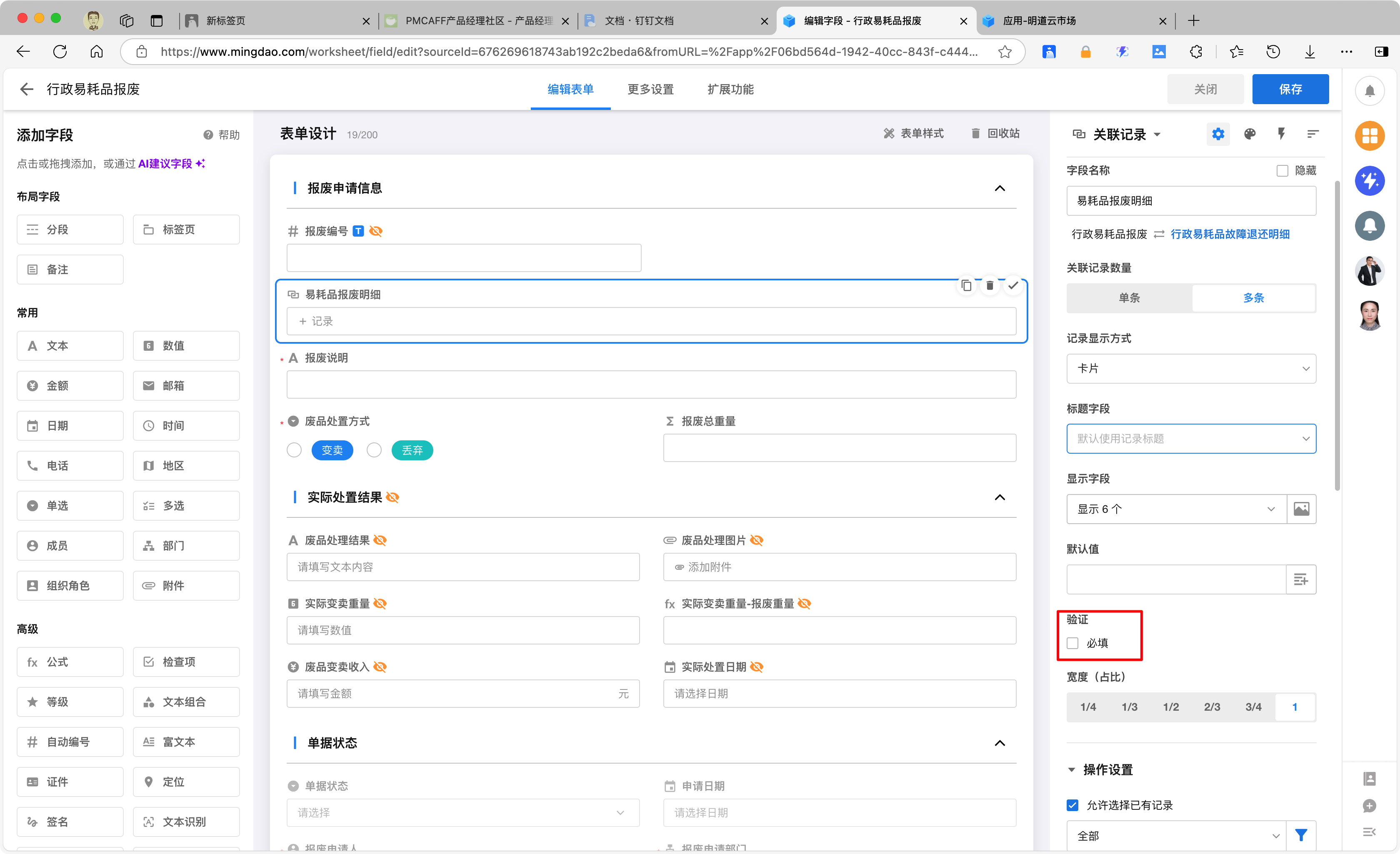Select the 变卖 radio option

click(x=294, y=451)
